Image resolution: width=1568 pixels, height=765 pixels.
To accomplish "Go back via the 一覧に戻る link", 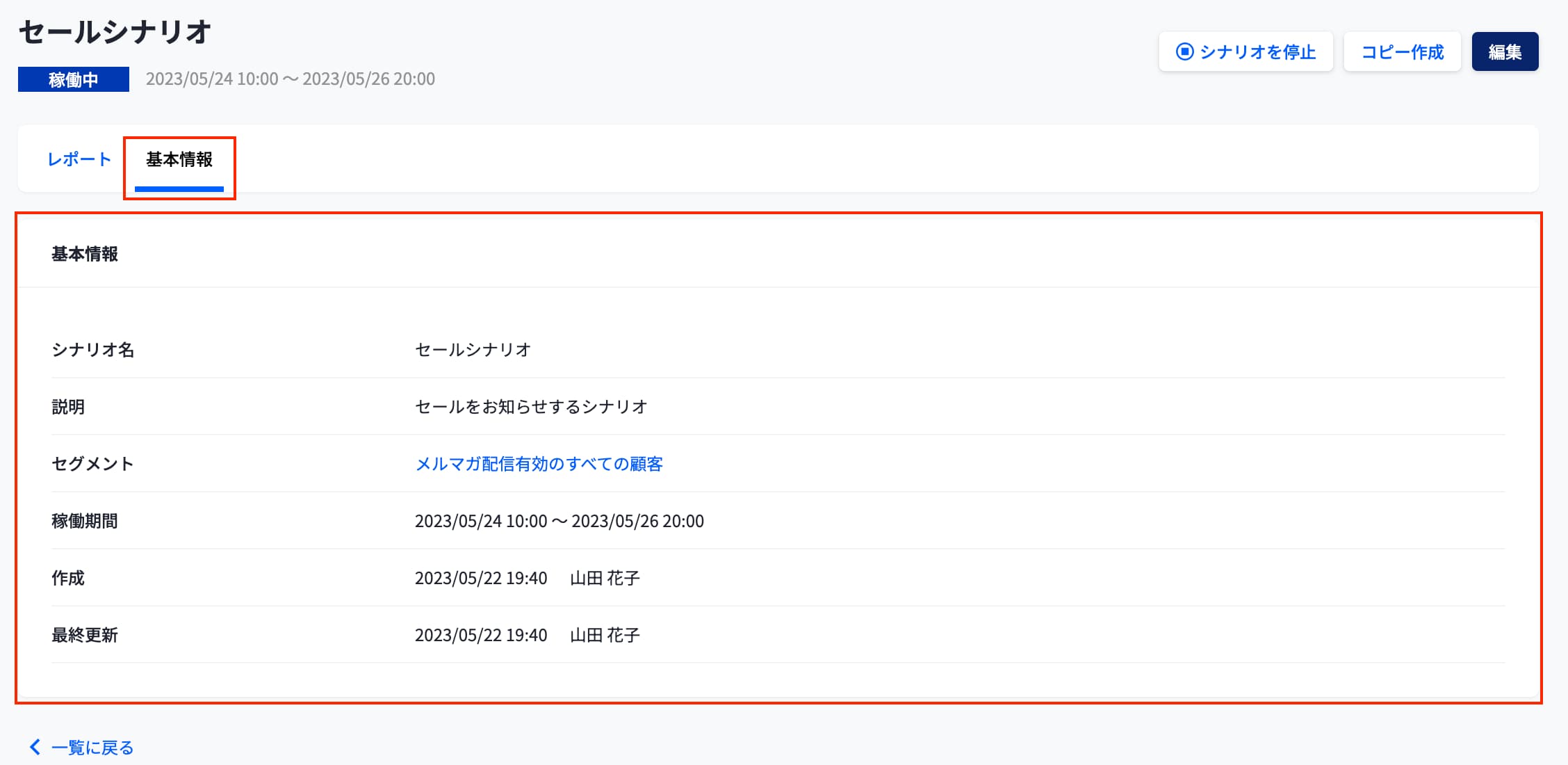I will click(92, 748).
